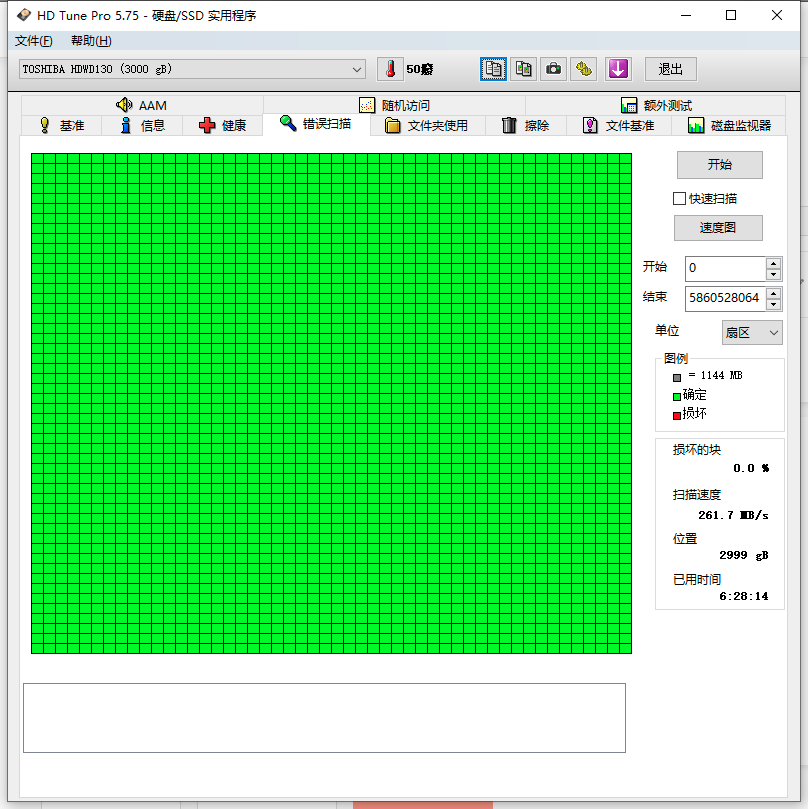Click the temperature thermometer icon
Screen dimensions: 808x809
click(390, 69)
